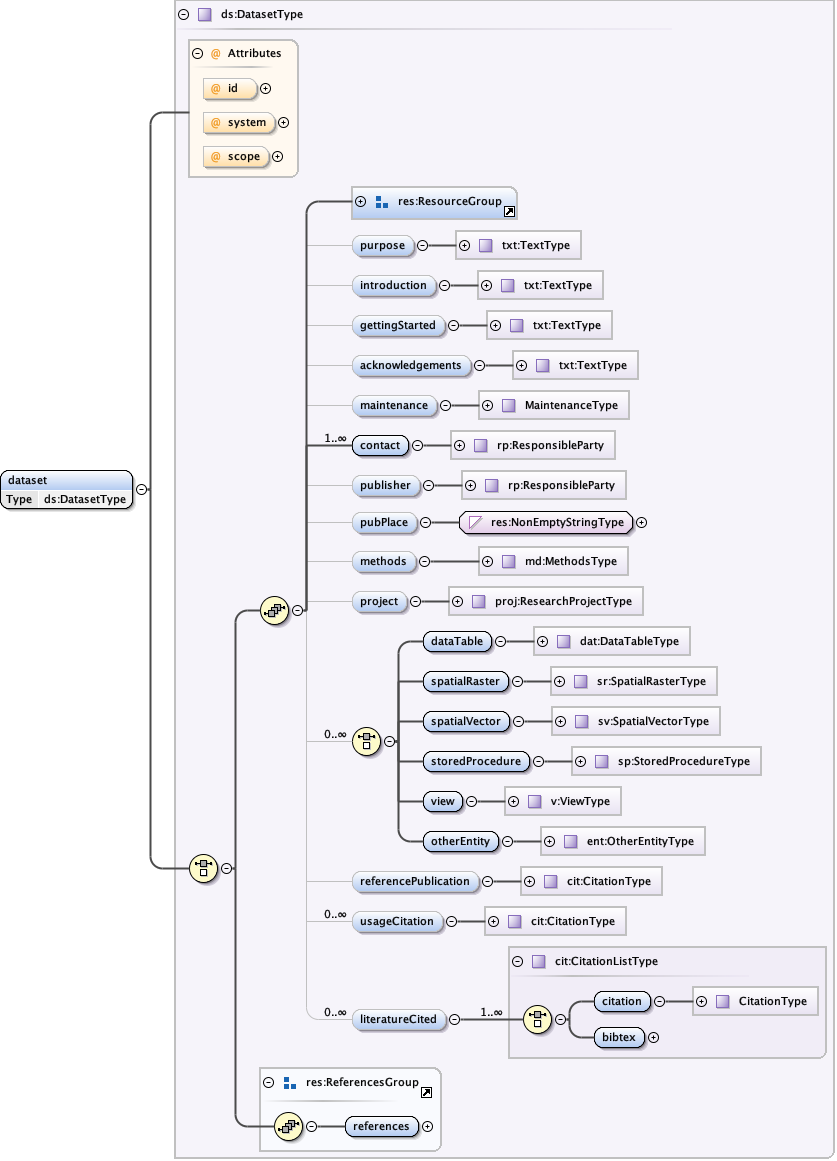Screen dimensions: 837x1161
Task: Expand the bibtex element
Action: pos(654,1037)
